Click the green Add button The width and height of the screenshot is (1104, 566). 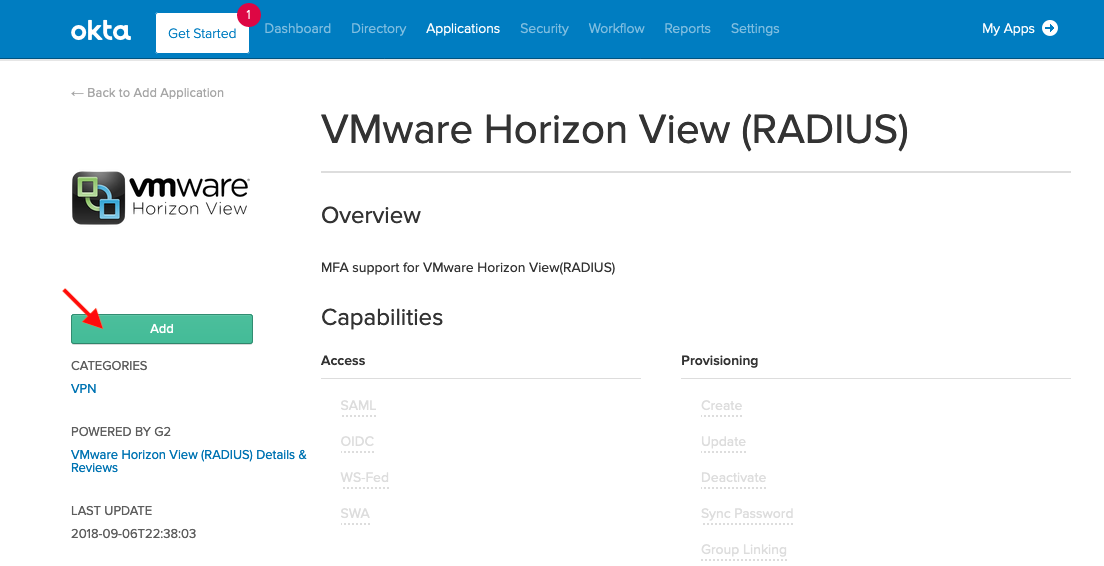coord(162,329)
